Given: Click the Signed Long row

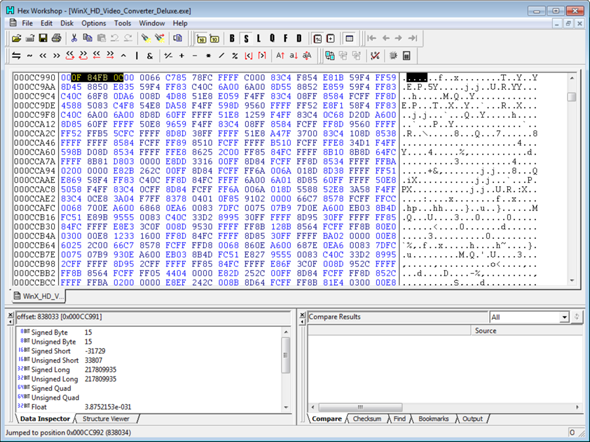Looking at the screenshot, I should coord(150,370).
